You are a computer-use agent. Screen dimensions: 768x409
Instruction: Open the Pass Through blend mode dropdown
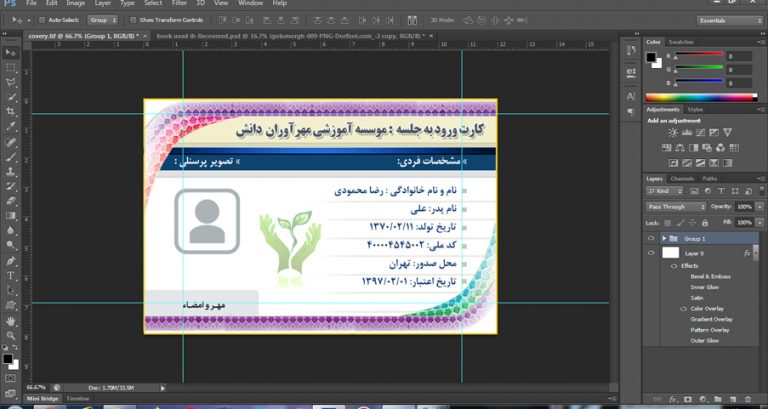676,207
